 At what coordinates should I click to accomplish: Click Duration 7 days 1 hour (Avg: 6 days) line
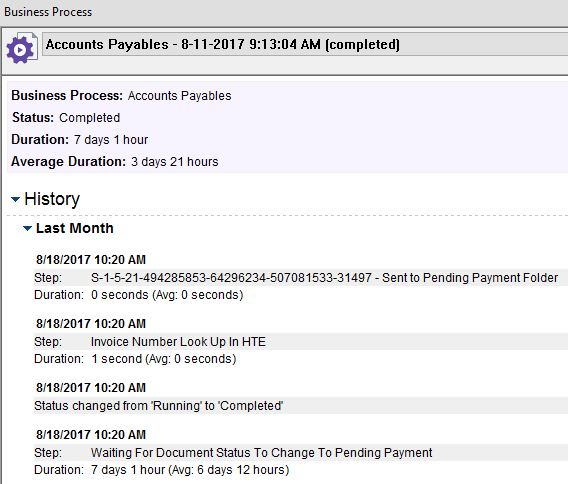point(162,470)
